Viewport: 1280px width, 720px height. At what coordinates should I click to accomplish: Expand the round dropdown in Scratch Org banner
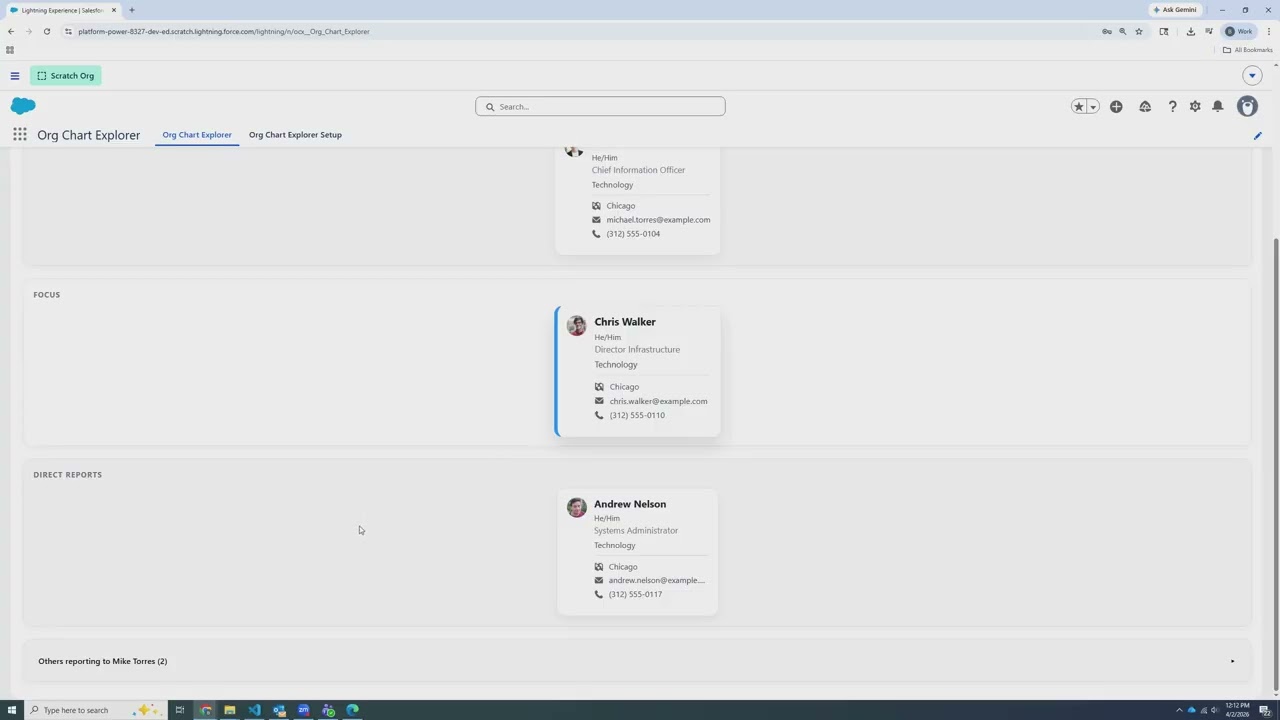pyautogui.click(x=1252, y=76)
